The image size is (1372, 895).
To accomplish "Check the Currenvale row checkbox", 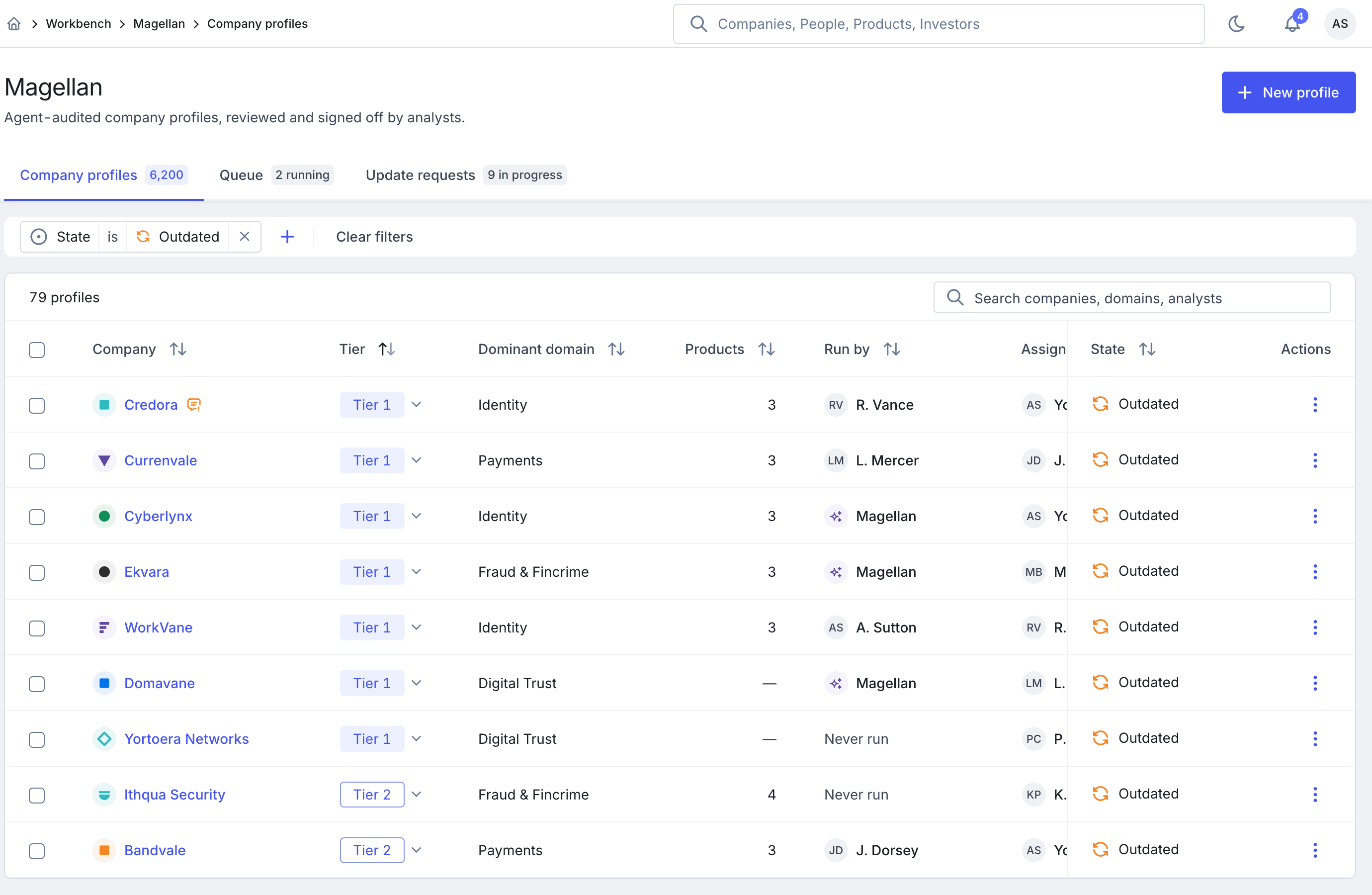I will point(37,461).
